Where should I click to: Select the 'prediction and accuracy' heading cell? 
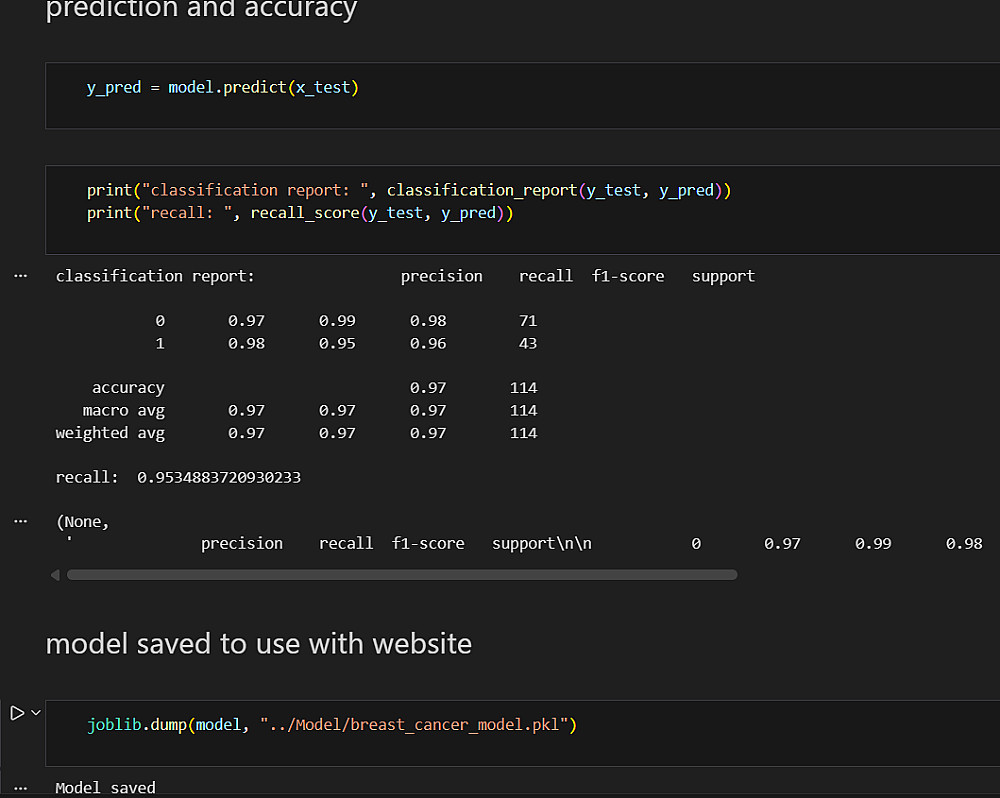pos(201,11)
